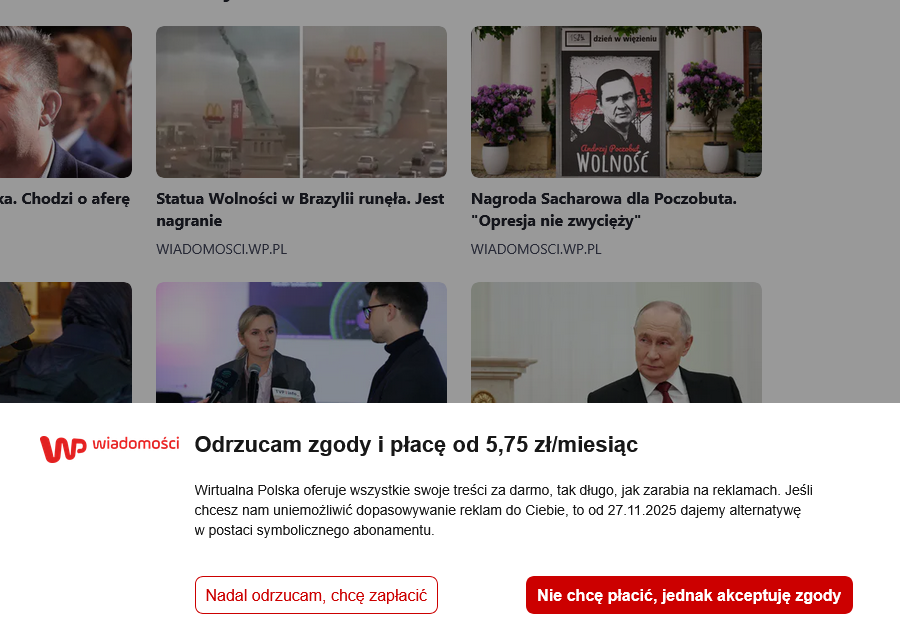Accept consents with 'Nie chcę płacić' button
This screenshot has height=626, width=900.
(x=689, y=595)
